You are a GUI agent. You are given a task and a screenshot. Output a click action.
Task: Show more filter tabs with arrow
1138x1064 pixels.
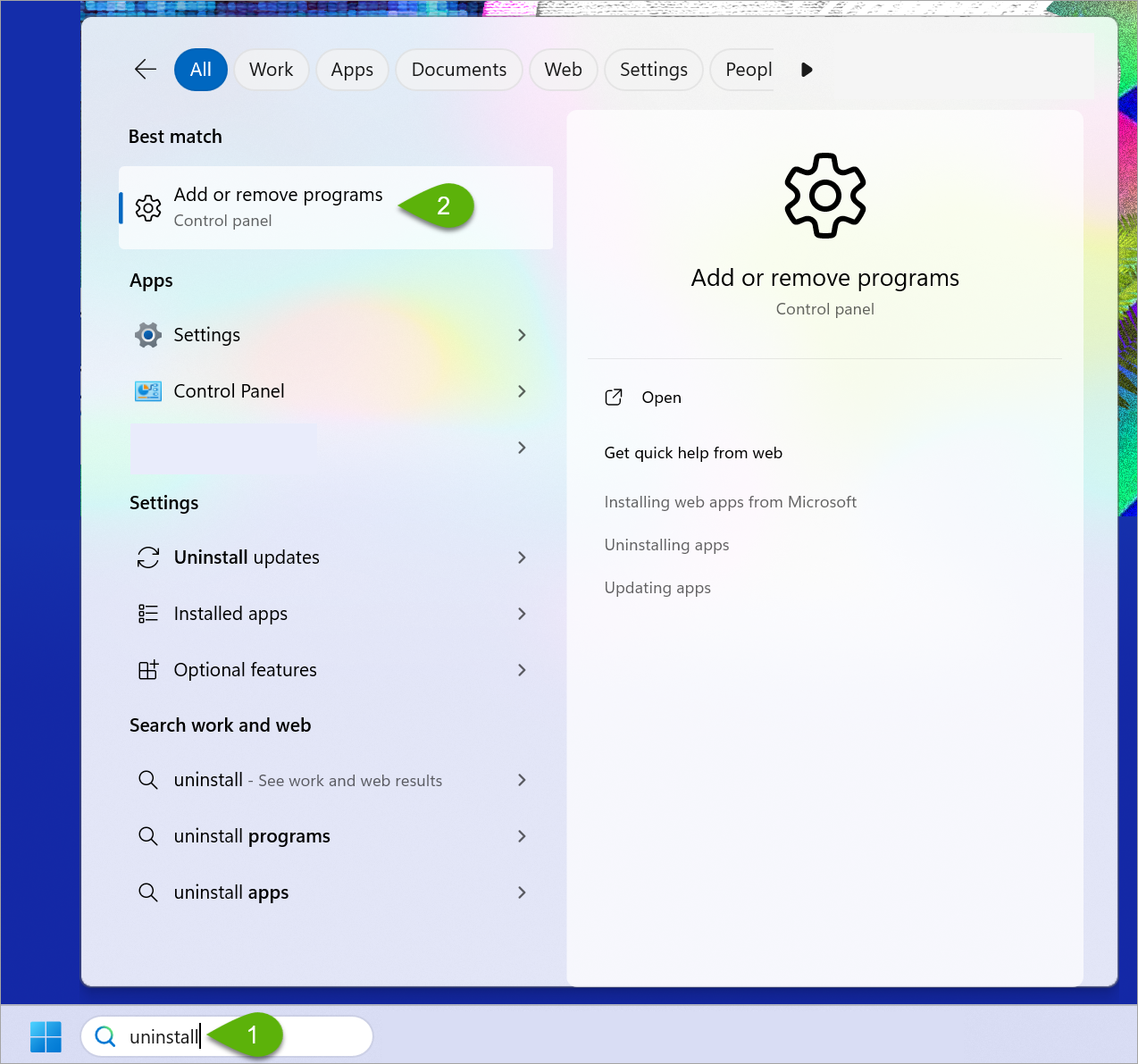click(807, 70)
